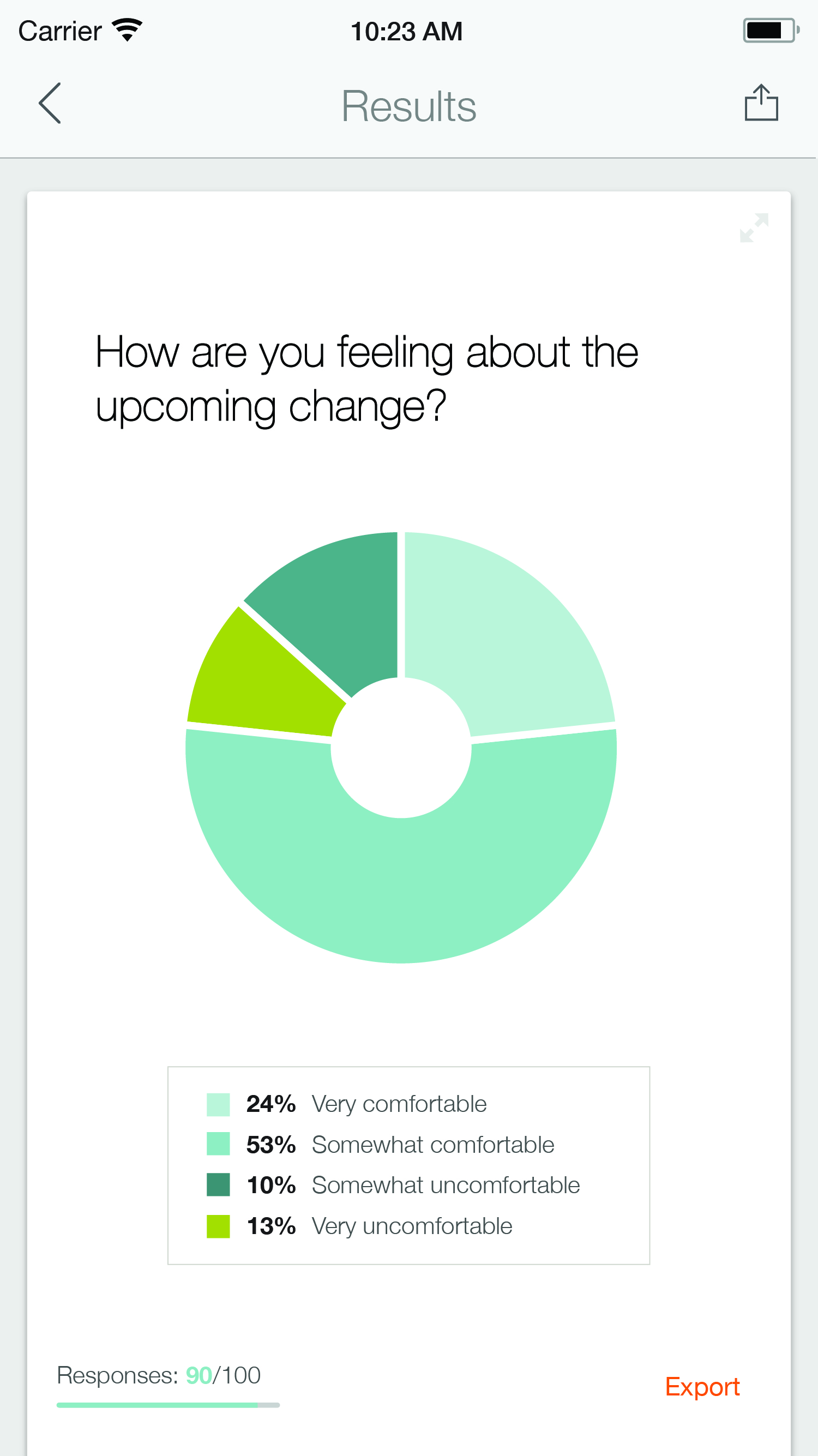Screen dimensions: 818x1456
Task: Click the Somewhat comfortable legend swatch
Action: tap(218, 1144)
